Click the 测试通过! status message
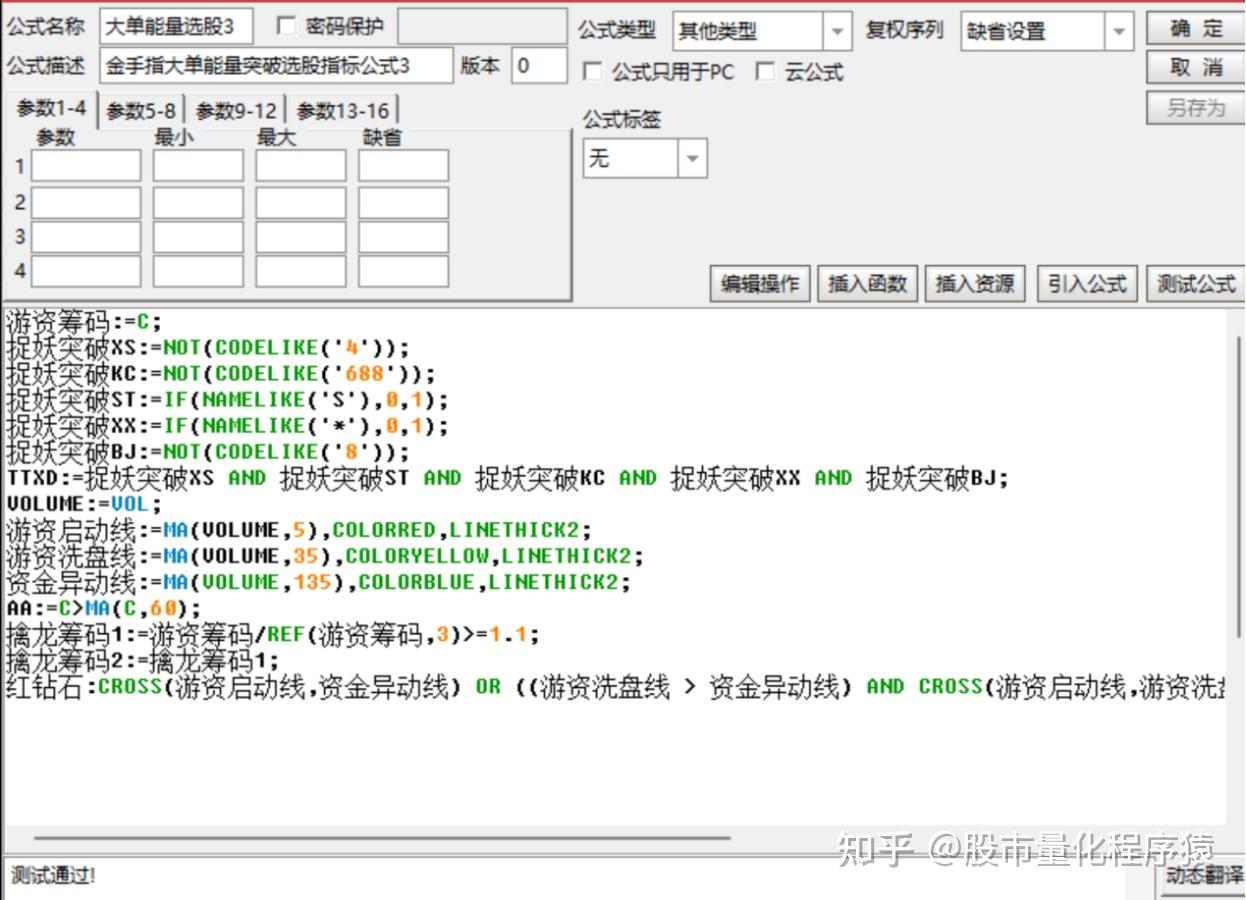 tap(53, 876)
